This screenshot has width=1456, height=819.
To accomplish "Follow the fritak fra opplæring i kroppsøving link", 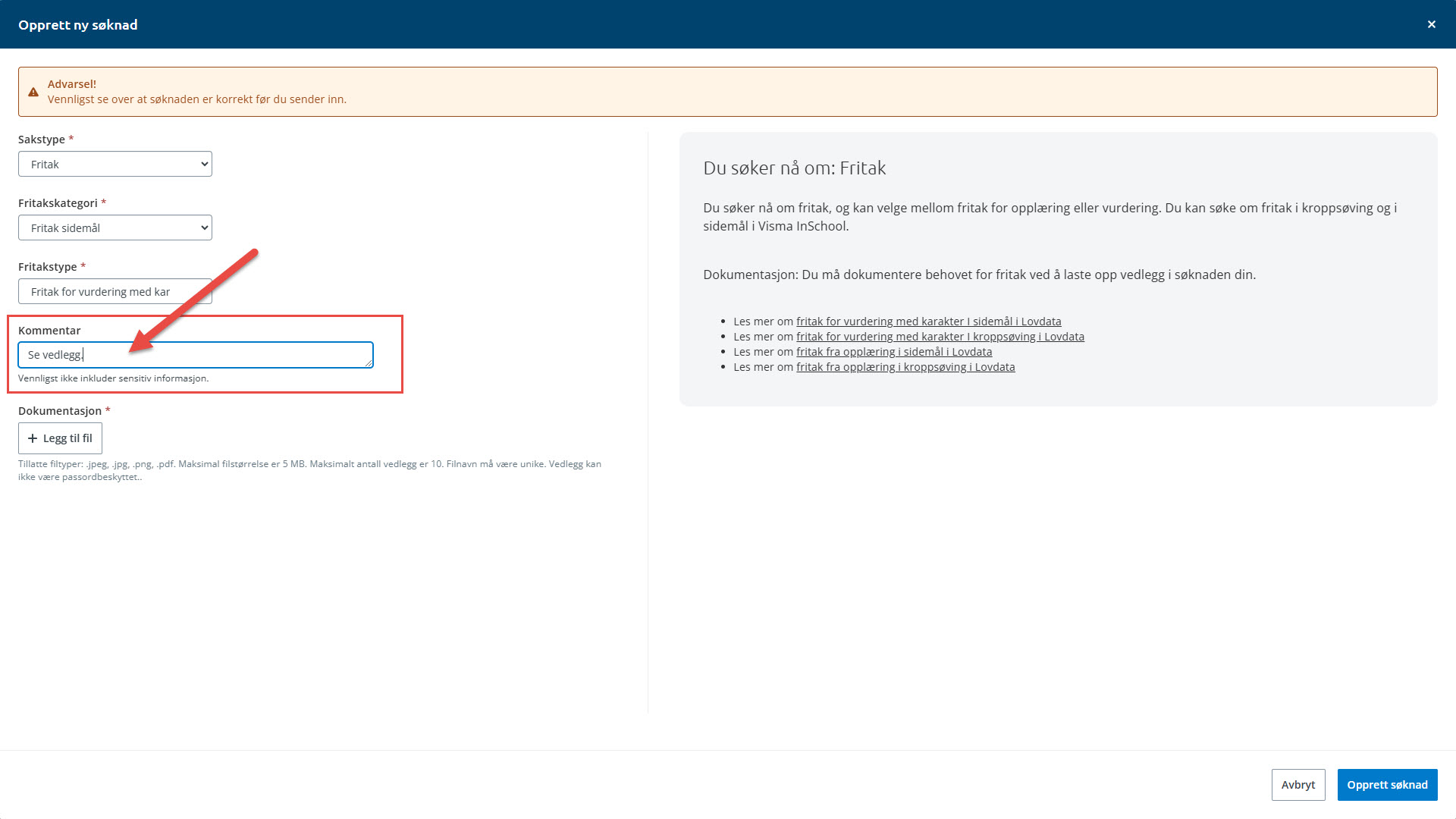I will (905, 367).
